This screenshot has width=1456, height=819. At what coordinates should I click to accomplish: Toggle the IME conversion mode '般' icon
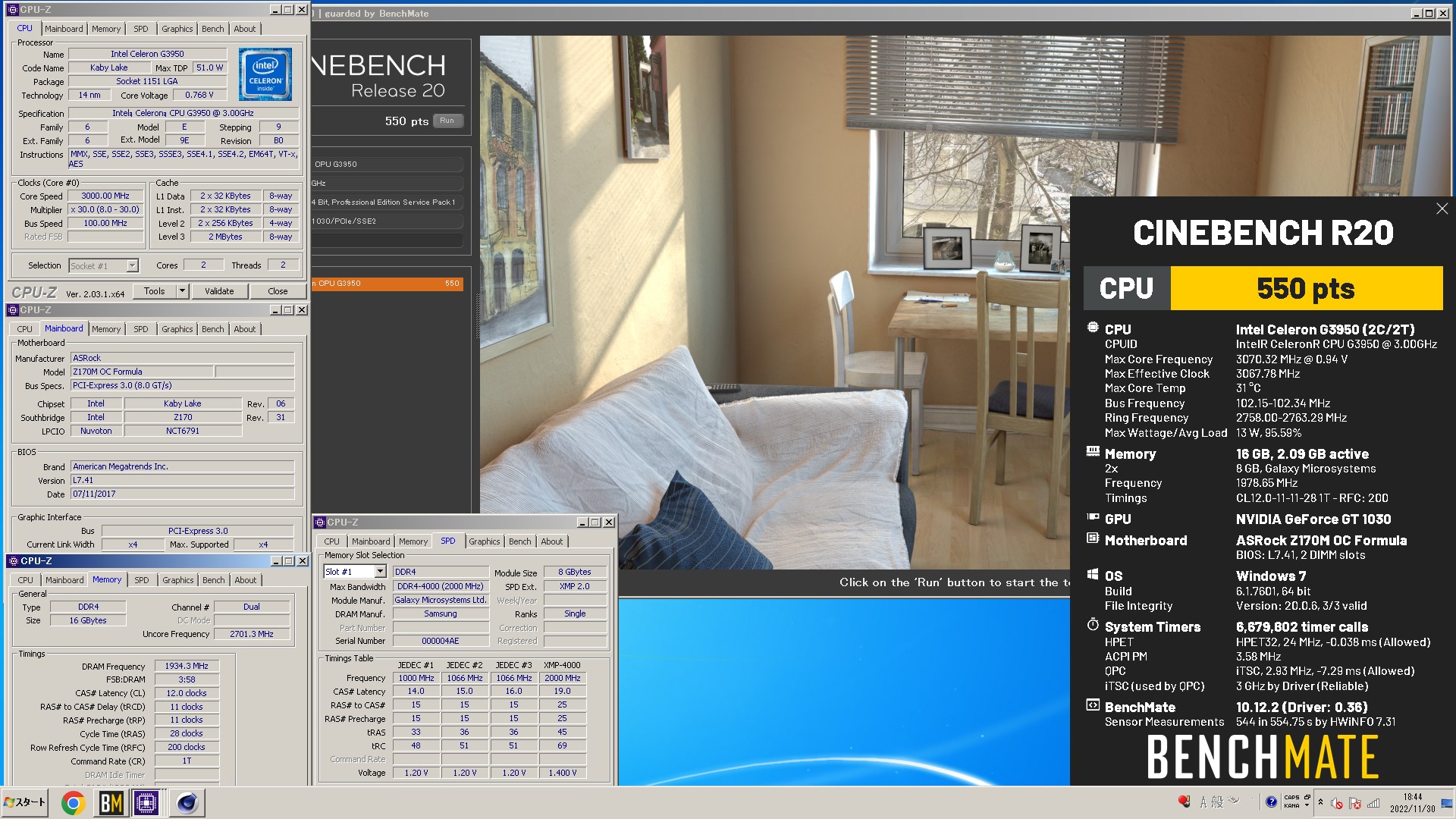[1217, 802]
